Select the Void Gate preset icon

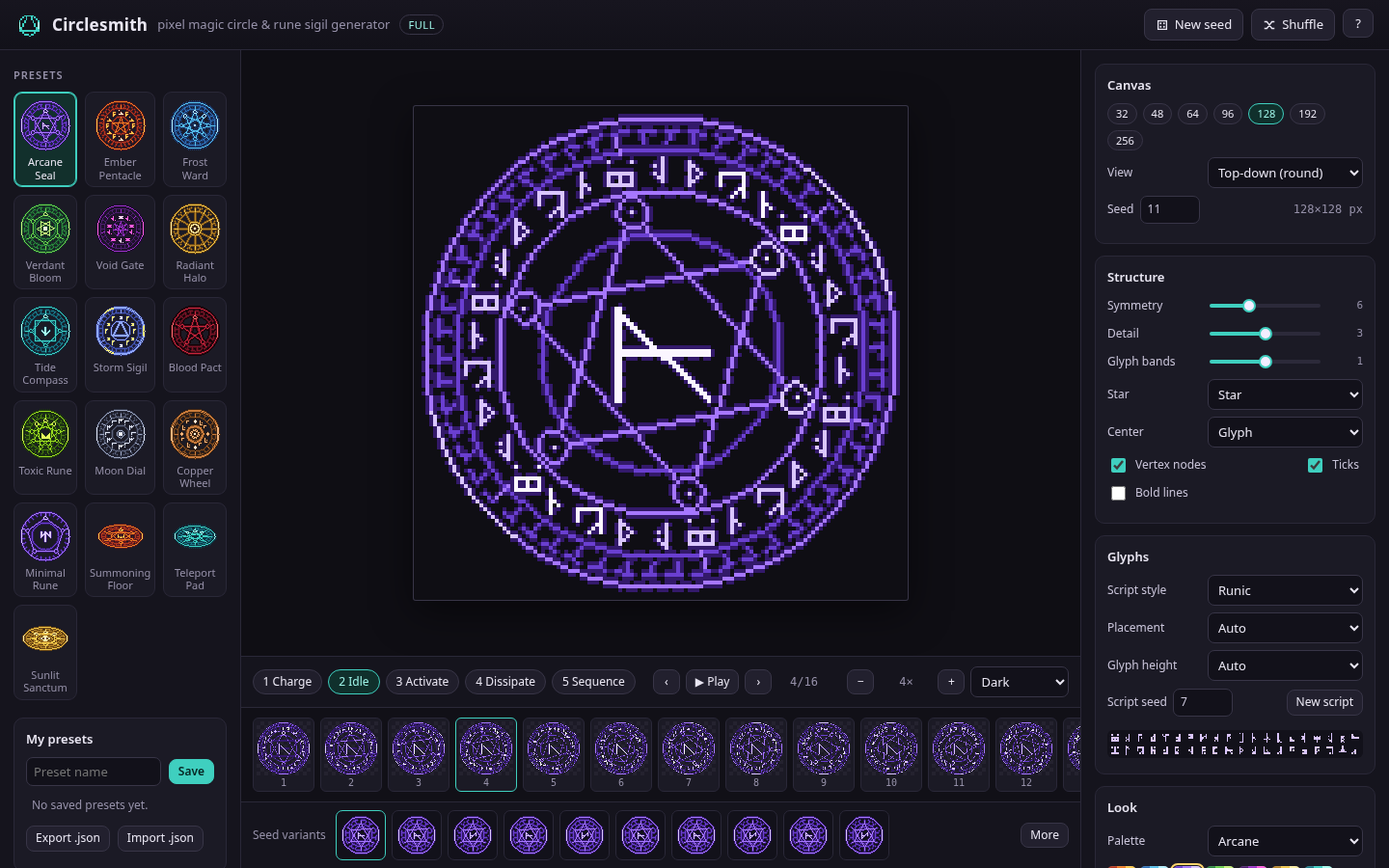click(121, 229)
